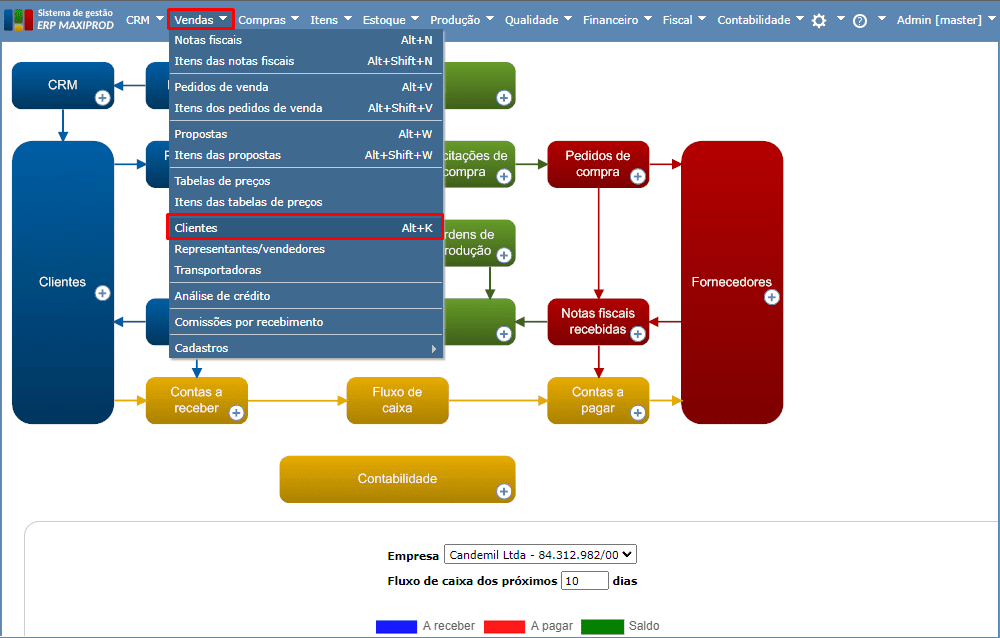
Task: Open the settings gear icon
Action: click(x=819, y=21)
